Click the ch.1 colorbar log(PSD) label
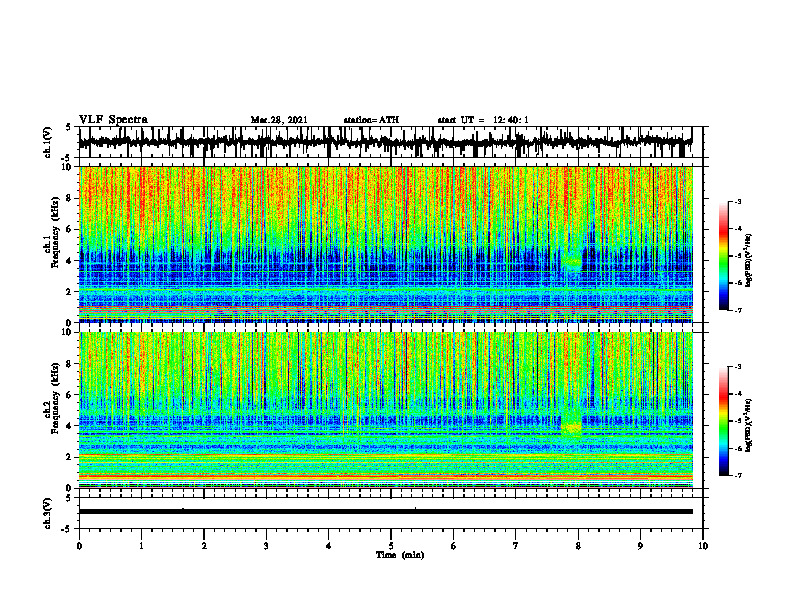The height and width of the screenshot is (612, 792). tap(749, 260)
